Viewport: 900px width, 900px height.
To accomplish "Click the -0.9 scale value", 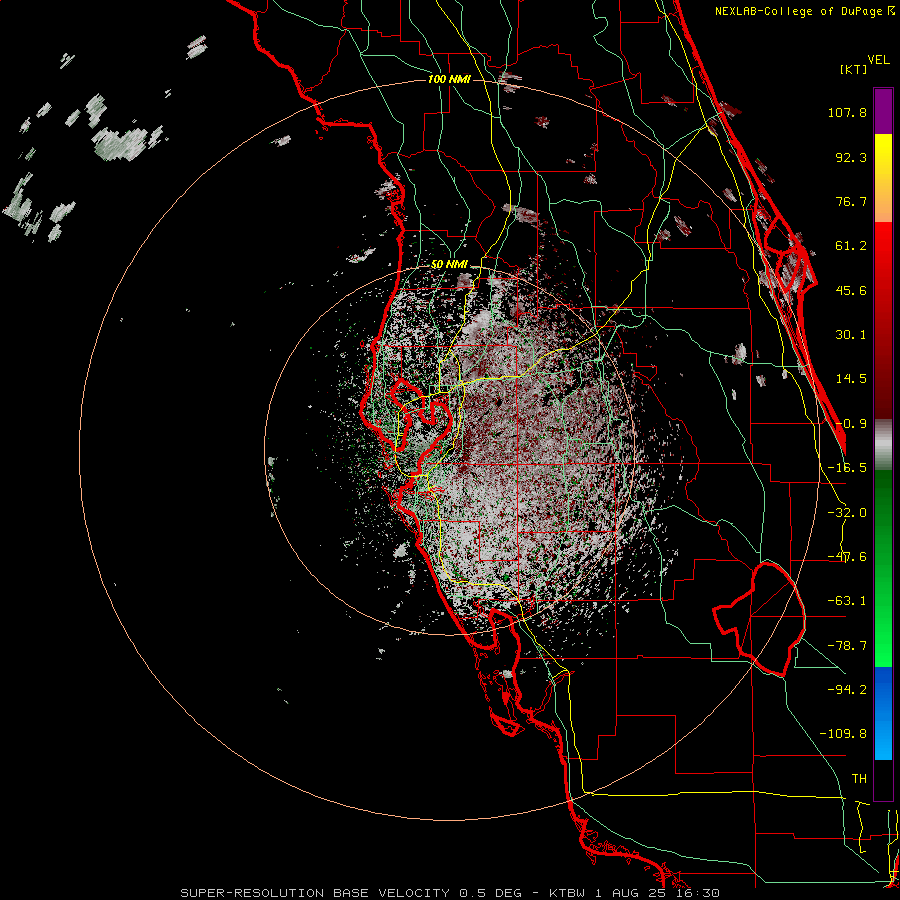I will (x=851, y=424).
